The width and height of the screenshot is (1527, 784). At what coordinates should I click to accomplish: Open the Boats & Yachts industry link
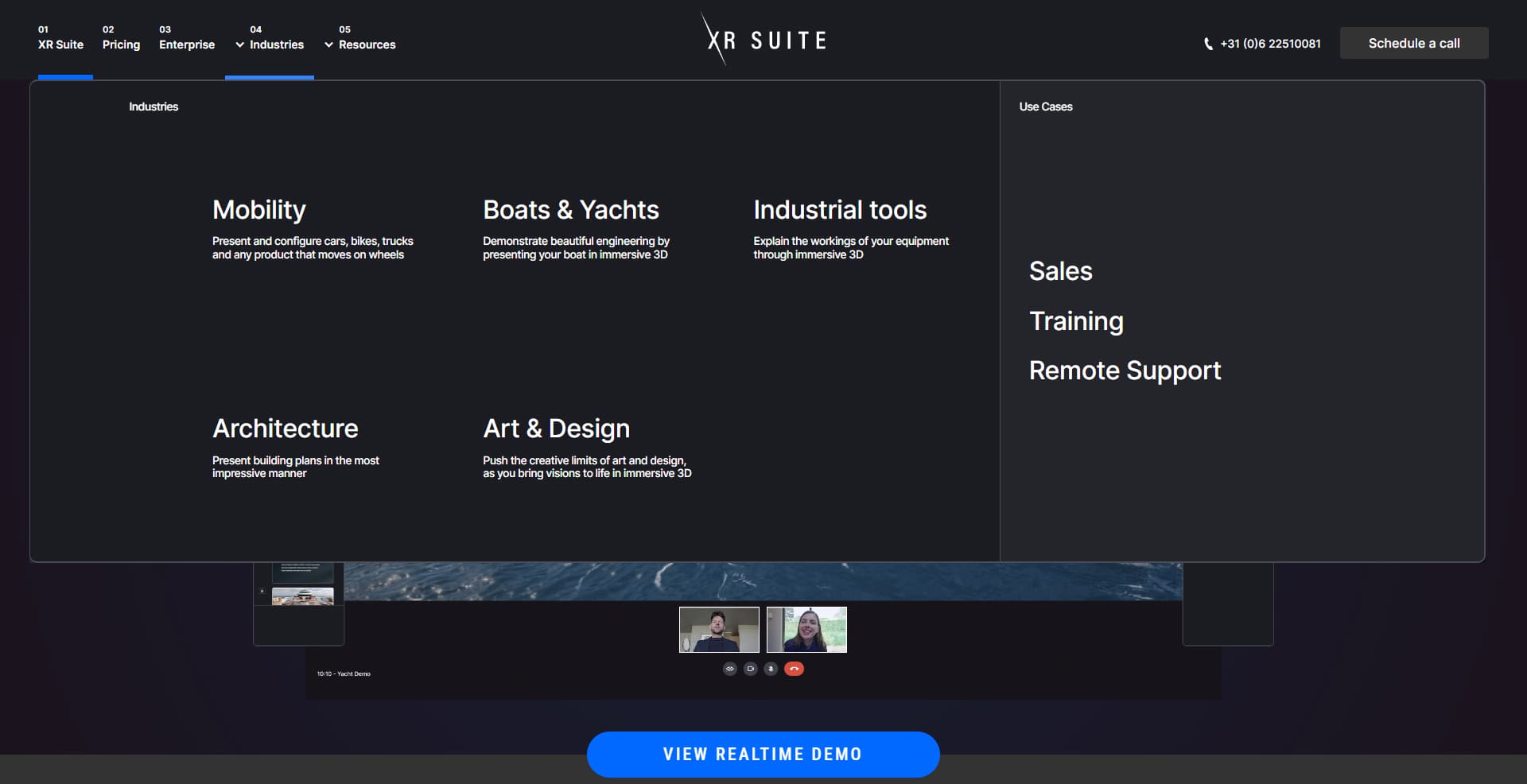pyautogui.click(x=571, y=210)
